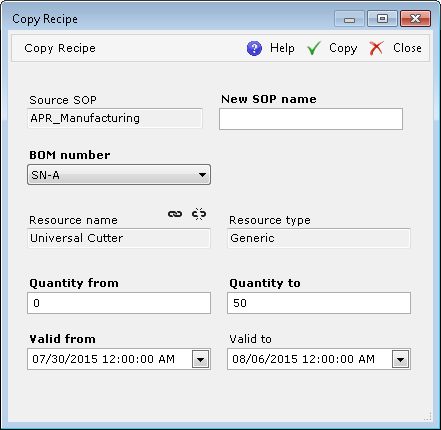Click the Close text button
Screen dimensions: 441x430
(x=407, y=48)
